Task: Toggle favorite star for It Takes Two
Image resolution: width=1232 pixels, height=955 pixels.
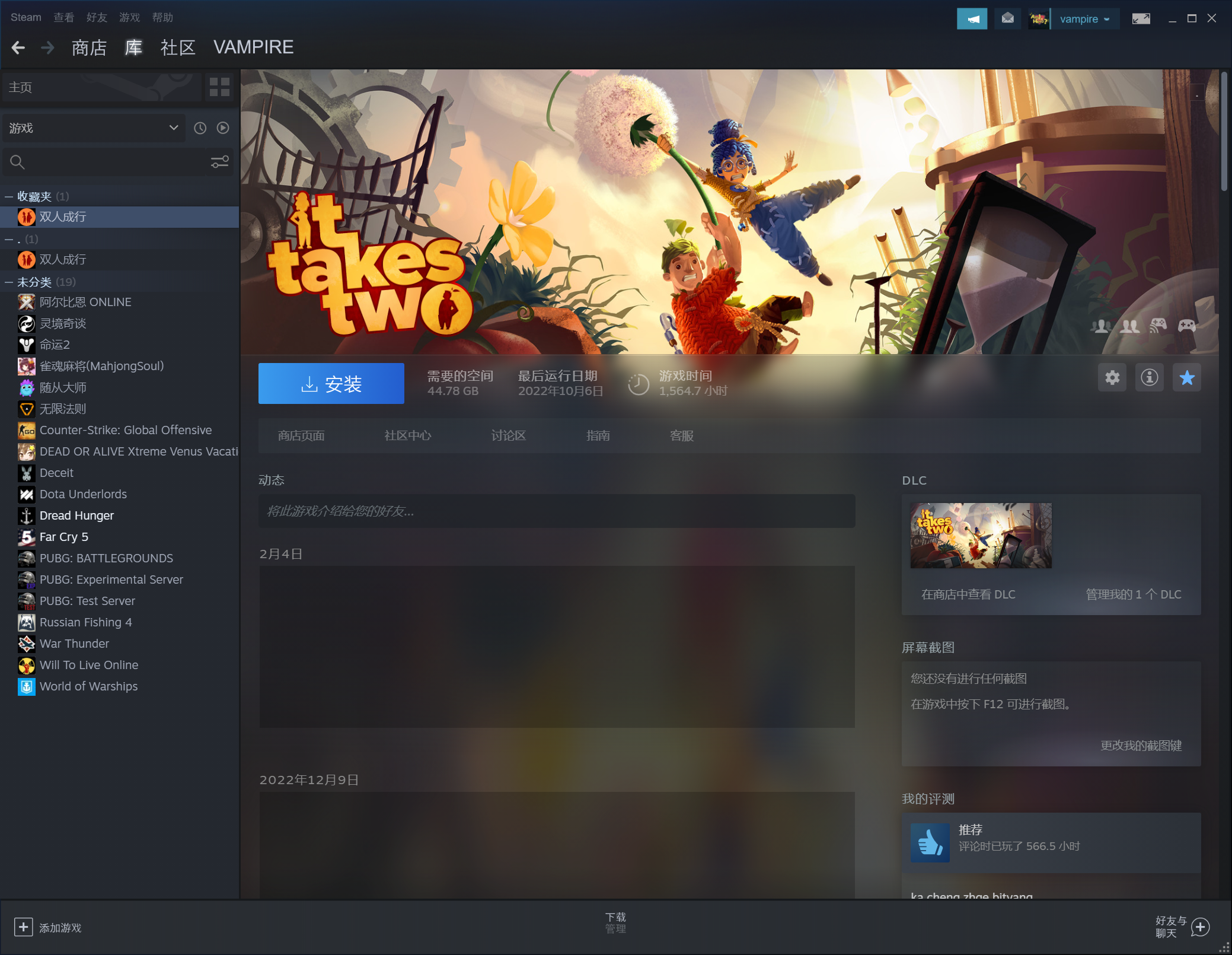Action: [x=1187, y=377]
